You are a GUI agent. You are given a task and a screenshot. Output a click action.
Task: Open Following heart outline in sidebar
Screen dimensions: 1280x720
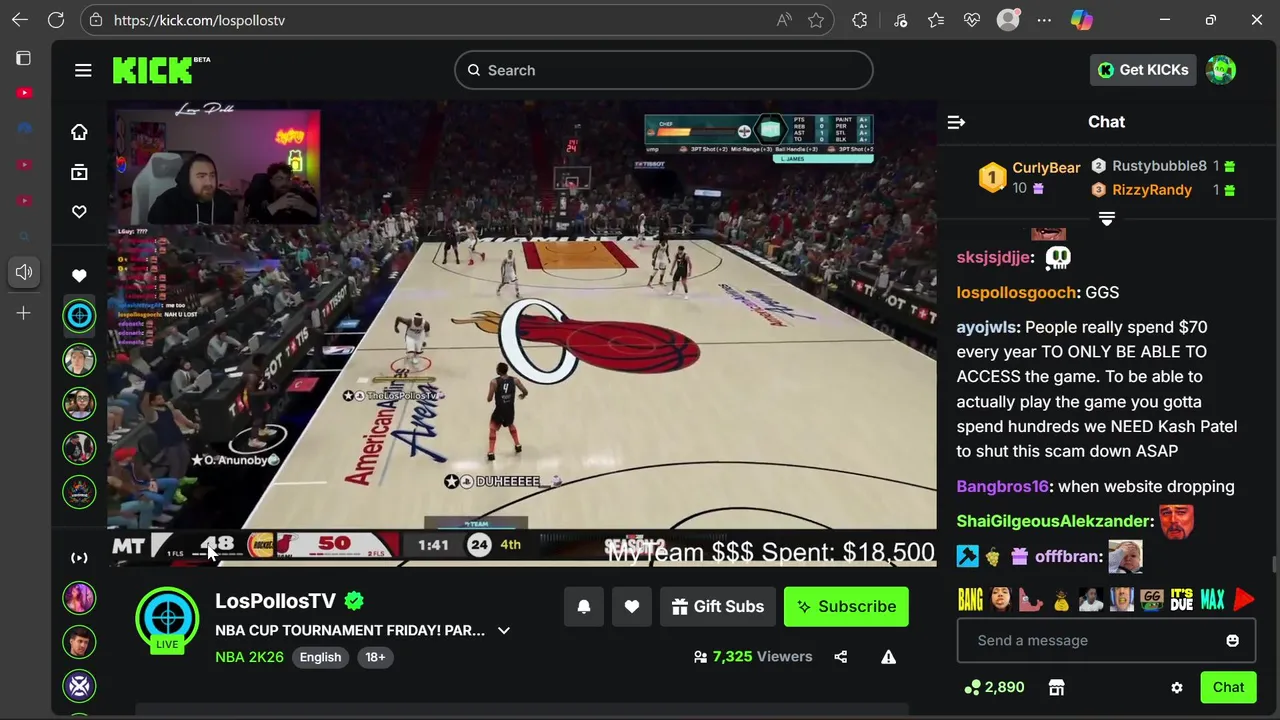click(x=79, y=212)
